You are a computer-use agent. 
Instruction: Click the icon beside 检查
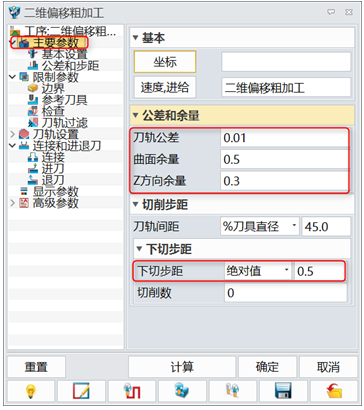(x=33, y=111)
